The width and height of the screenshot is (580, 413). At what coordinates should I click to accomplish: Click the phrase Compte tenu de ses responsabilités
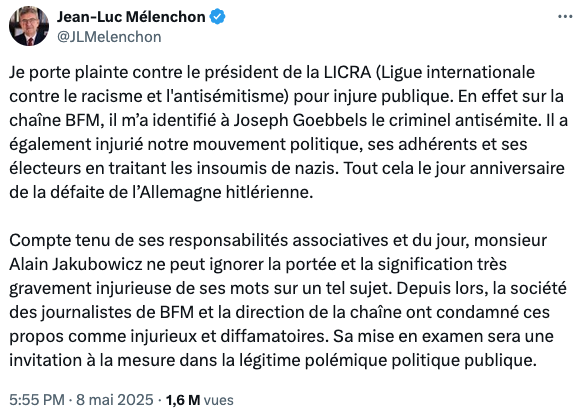tap(149, 241)
